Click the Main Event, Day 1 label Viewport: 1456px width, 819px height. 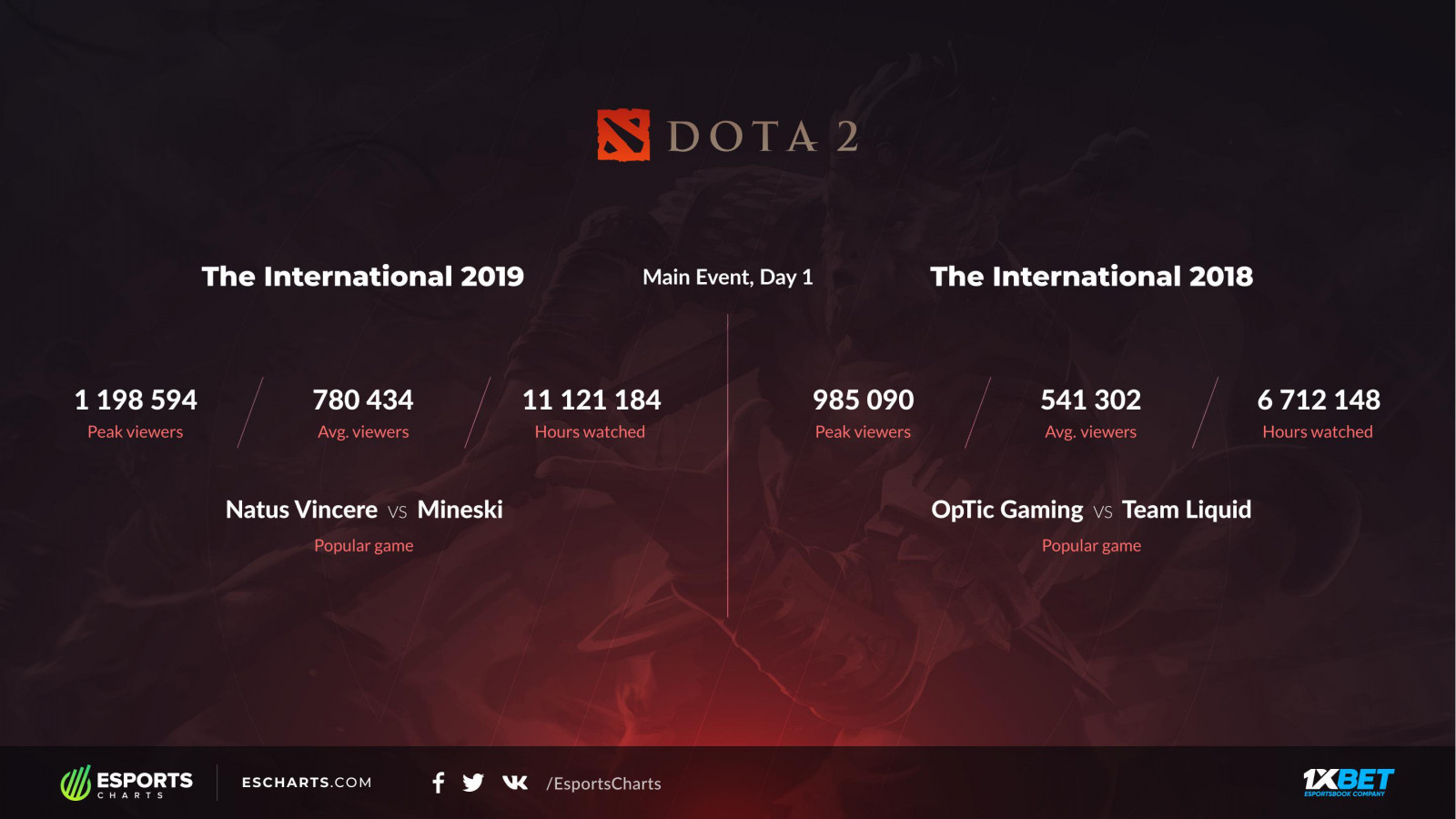[x=728, y=278]
